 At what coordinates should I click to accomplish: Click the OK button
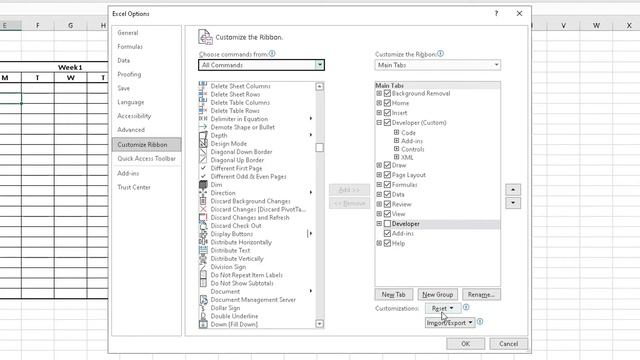pyautogui.click(x=466, y=344)
